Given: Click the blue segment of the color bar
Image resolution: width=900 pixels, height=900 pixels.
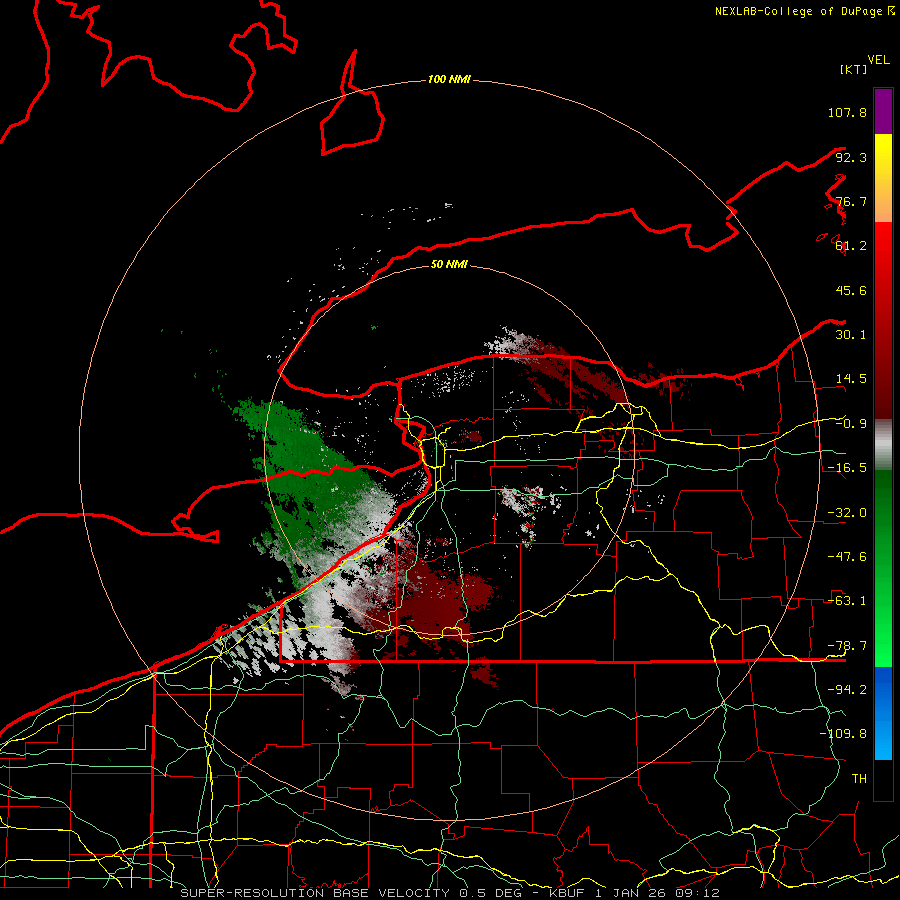Looking at the screenshot, I should pos(883,713).
